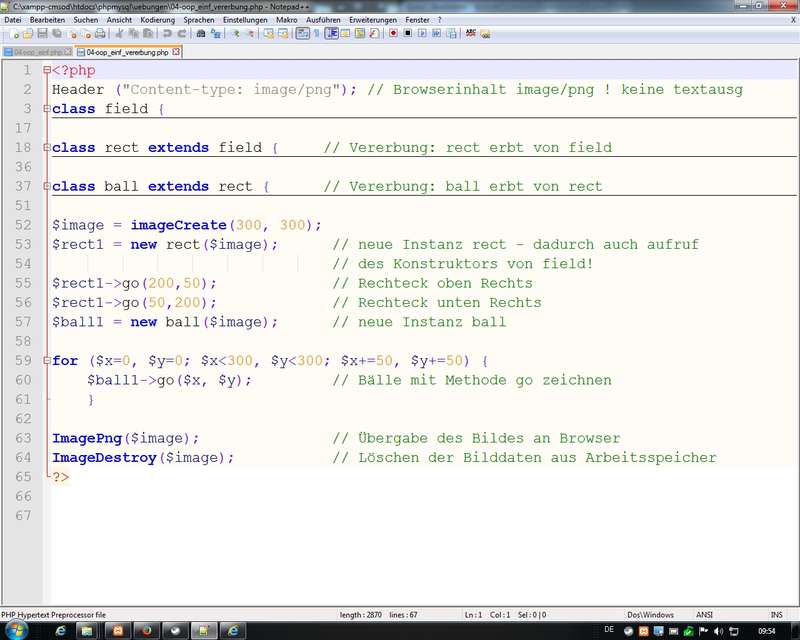This screenshot has height=640, width=800.
Task: Open the Kodierung menu
Action: [157, 19]
